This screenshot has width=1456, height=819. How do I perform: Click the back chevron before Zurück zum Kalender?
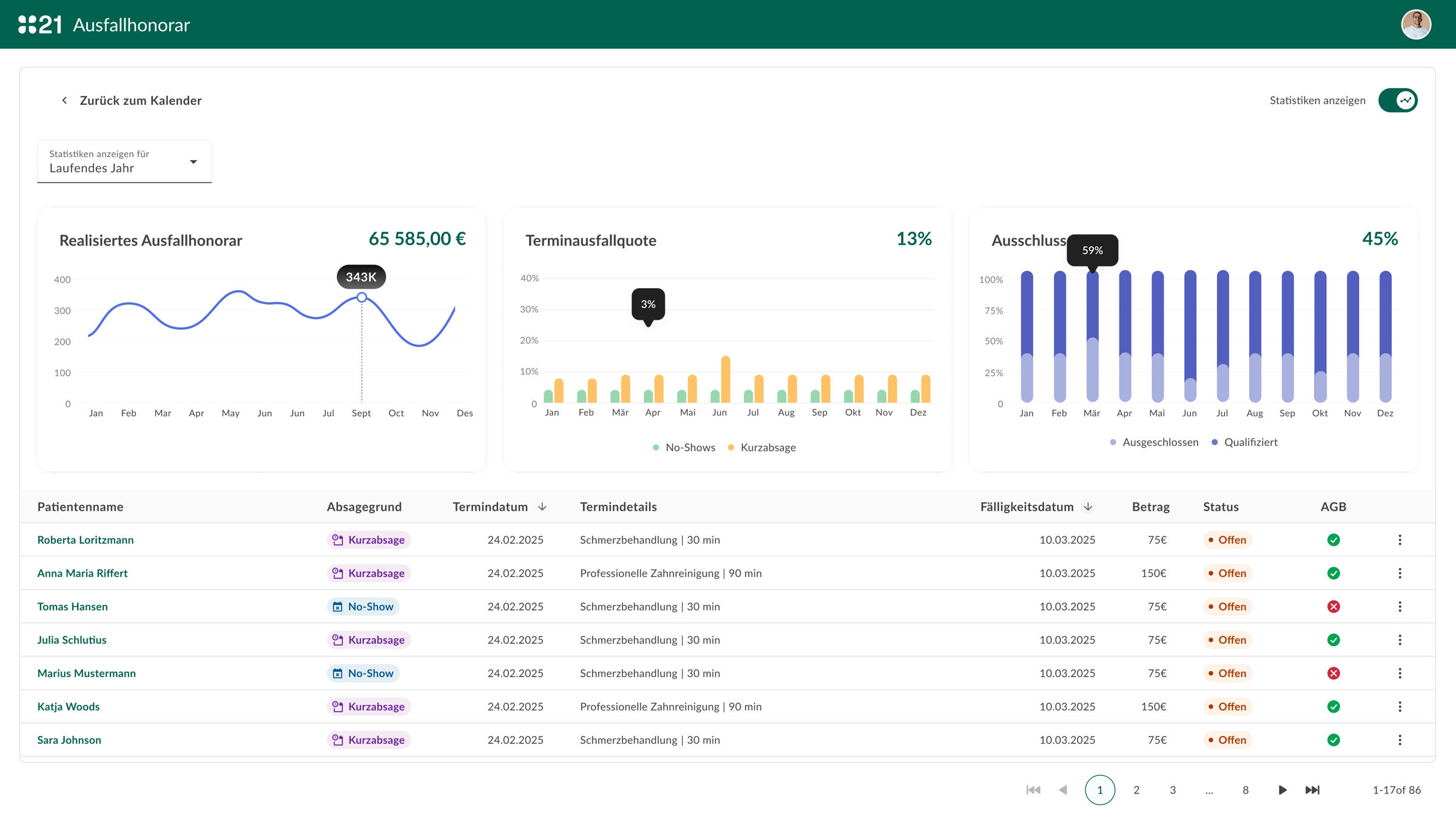64,100
